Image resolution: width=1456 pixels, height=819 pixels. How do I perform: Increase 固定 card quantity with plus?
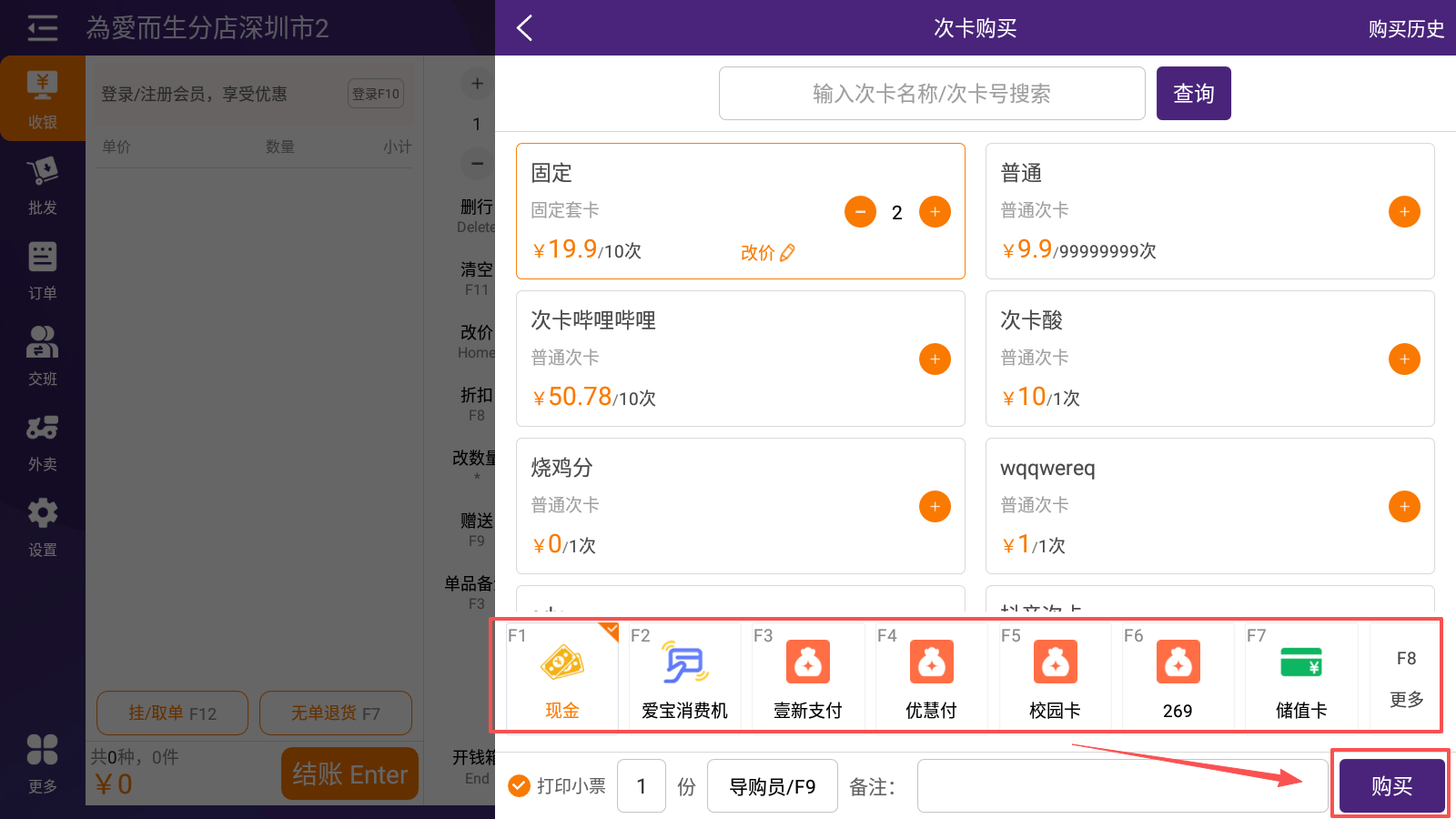click(935, 212)
